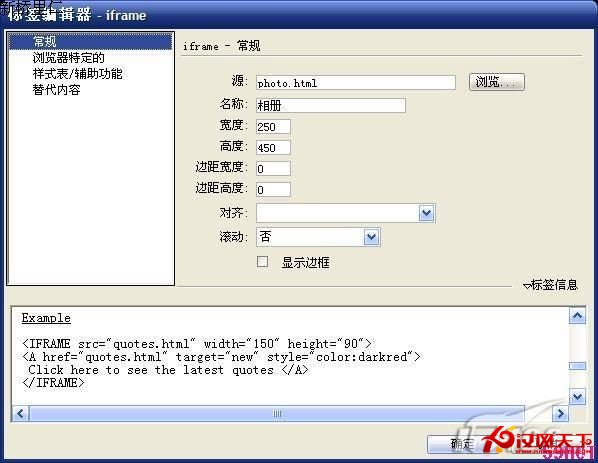Click the 宽度 field showing 250

[273, 127]
